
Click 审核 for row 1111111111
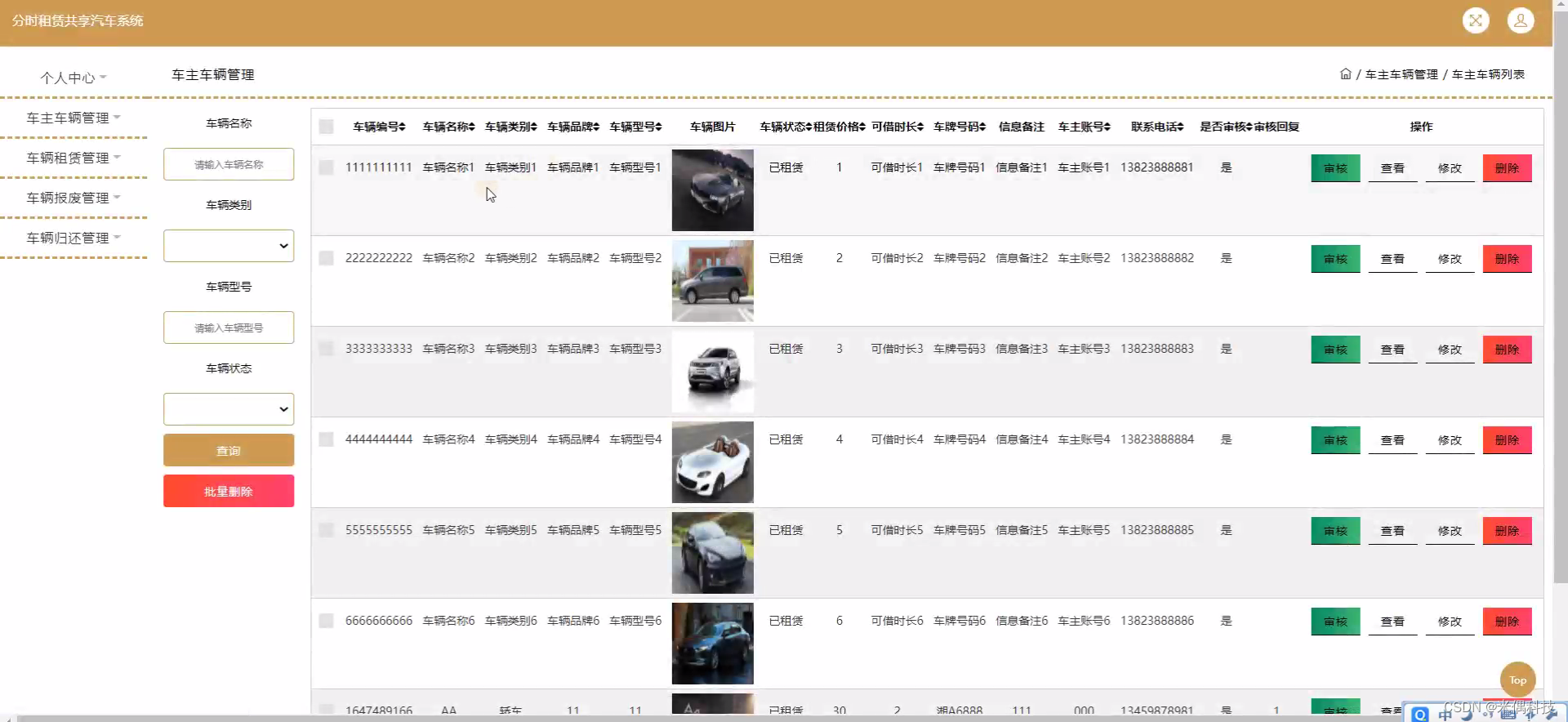(1335, 168)
